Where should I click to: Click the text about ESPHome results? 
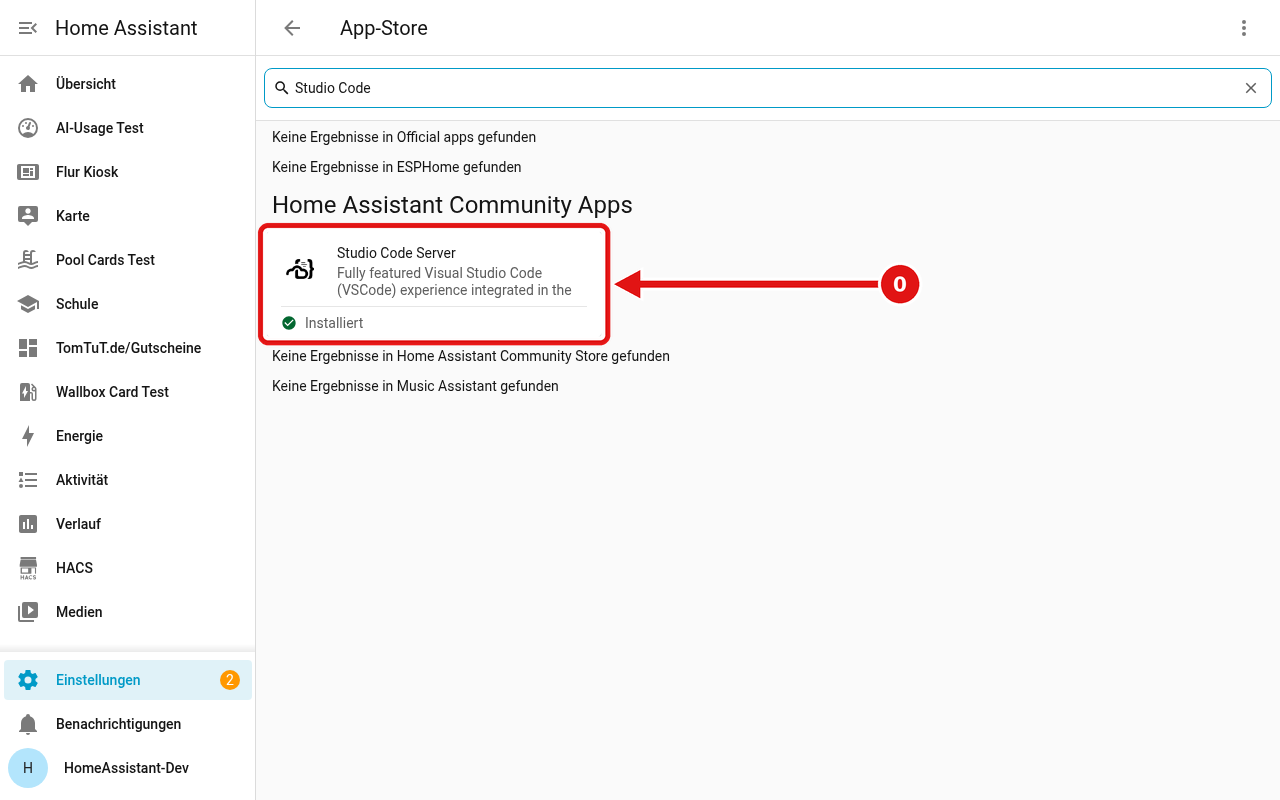(x=397, y=167)
